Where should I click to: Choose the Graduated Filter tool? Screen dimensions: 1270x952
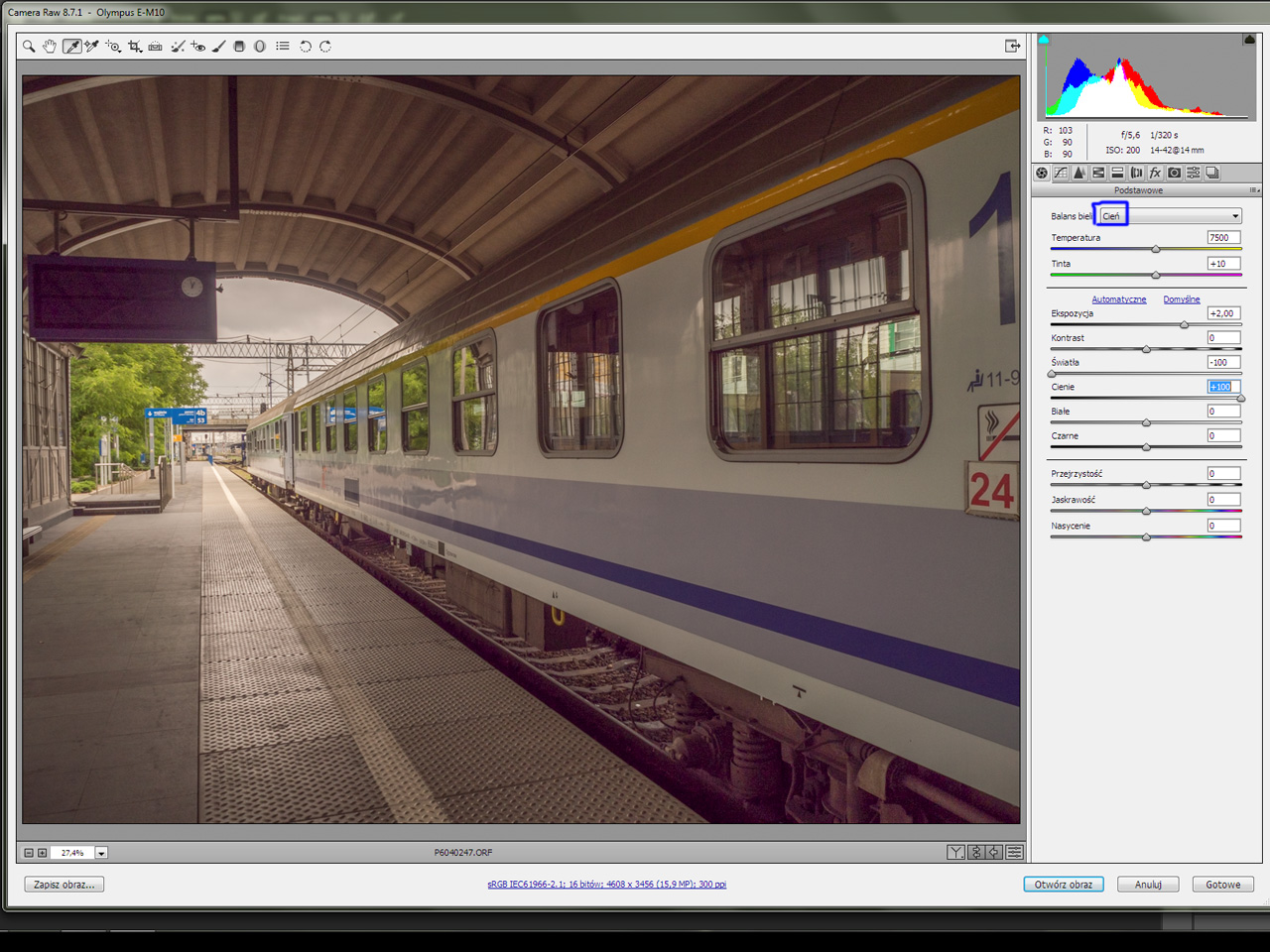tap(239, 47)
